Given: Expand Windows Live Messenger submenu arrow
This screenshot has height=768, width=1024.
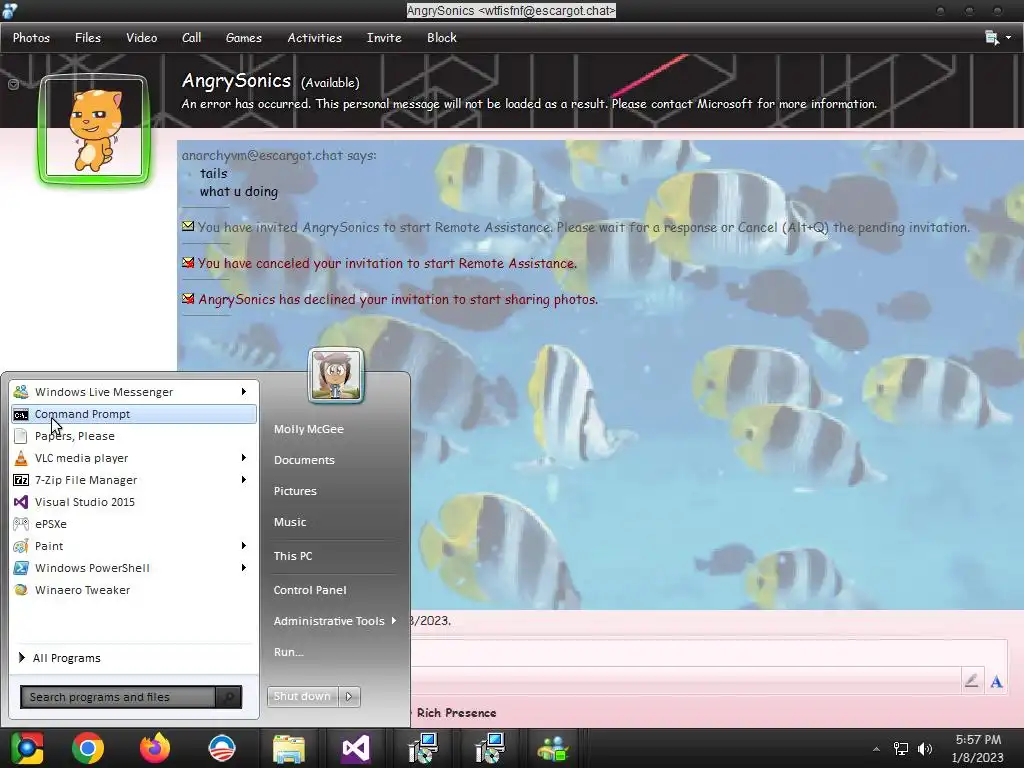Looking at the screenshot, I should pos(244,392).
